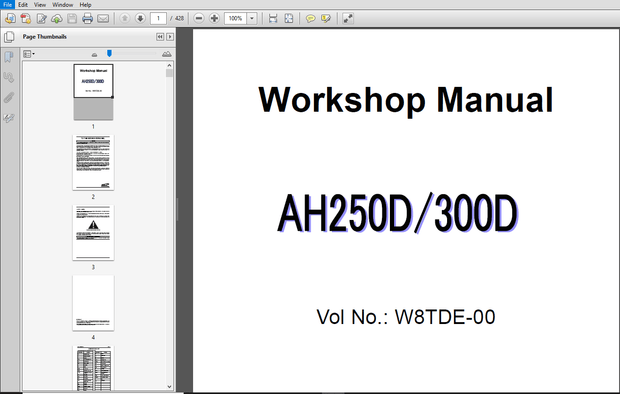Click the thumbnail size slider handle
620x394 pixels.
(x=110, y=53)
